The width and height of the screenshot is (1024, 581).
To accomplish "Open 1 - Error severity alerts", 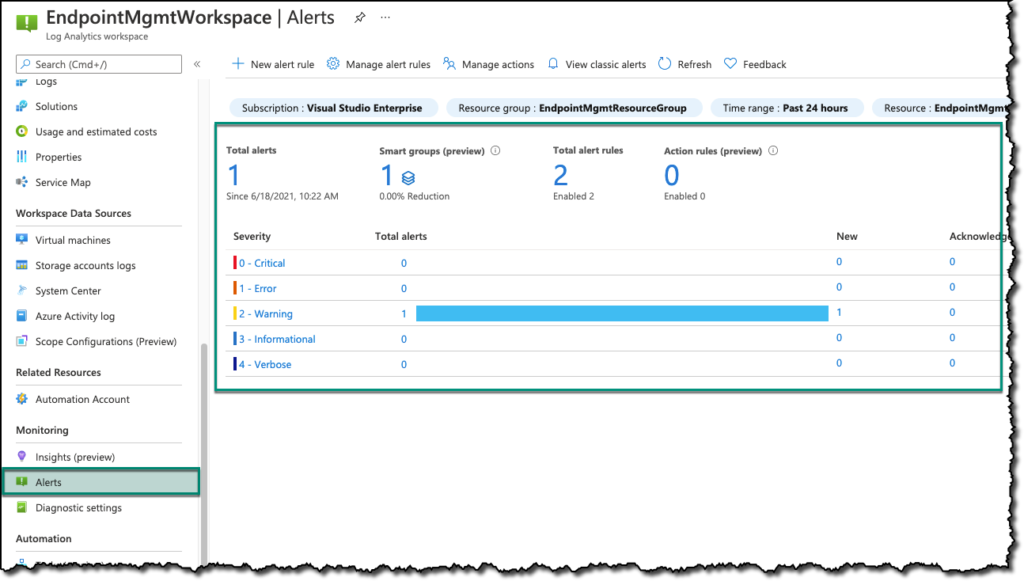I will coord(257,289).
